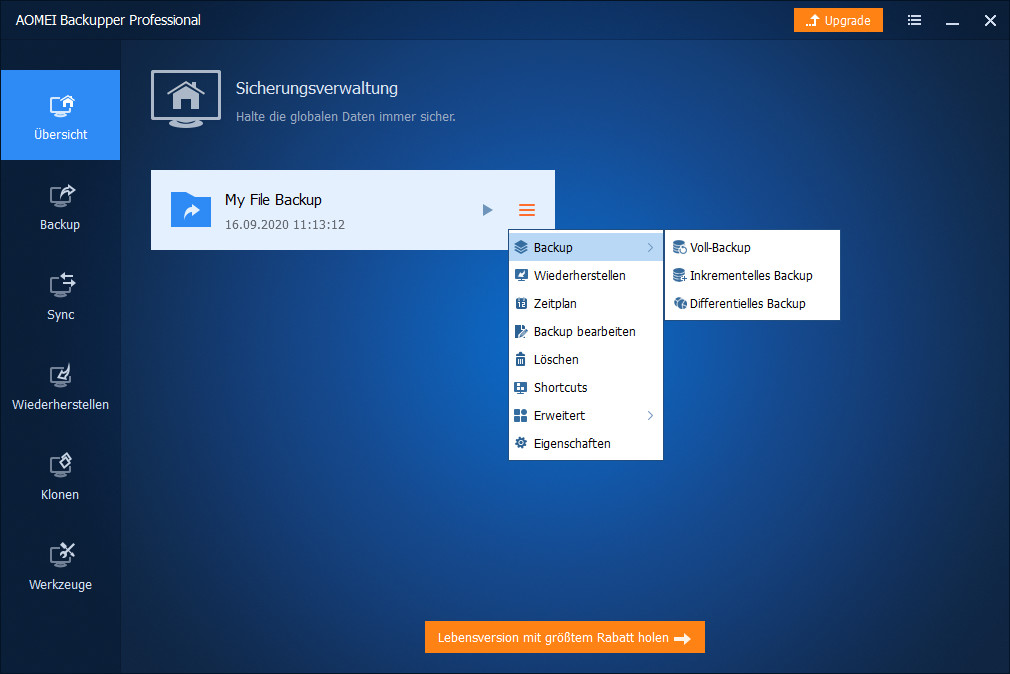Click Lebensversion mit größtem Rabatt holen button

click(x=565, y=637)
